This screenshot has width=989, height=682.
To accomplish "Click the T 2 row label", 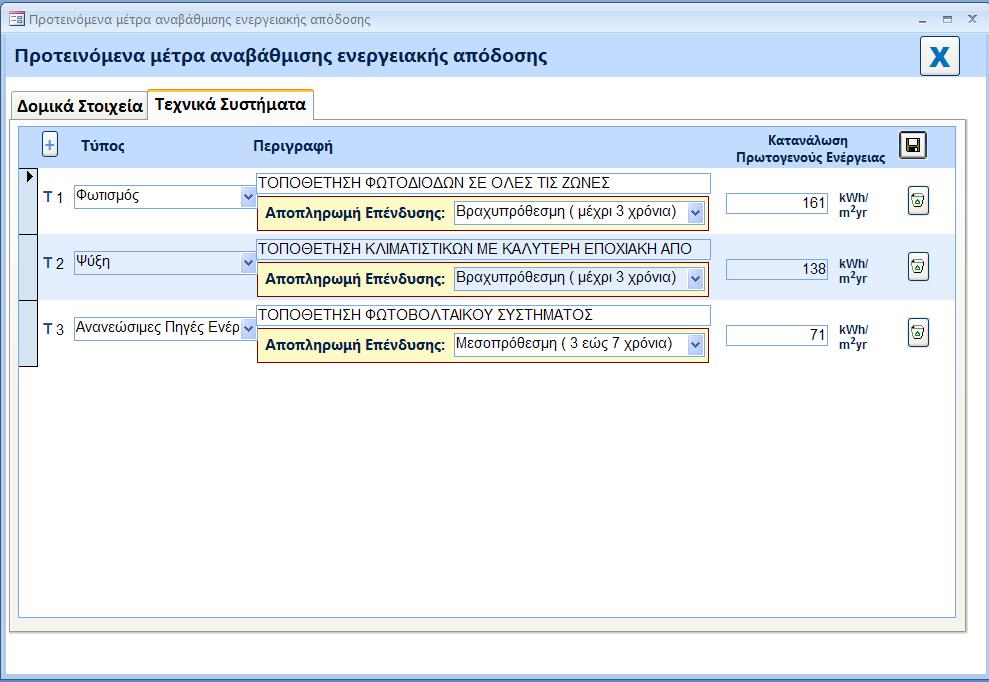I will pyautogui.click(x=54, y=263).
